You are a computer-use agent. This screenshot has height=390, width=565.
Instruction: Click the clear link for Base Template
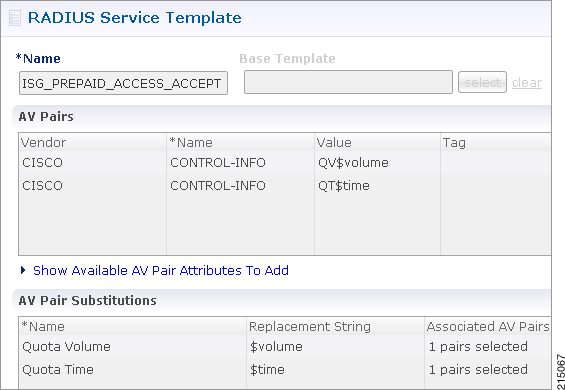tap(527, 83)
